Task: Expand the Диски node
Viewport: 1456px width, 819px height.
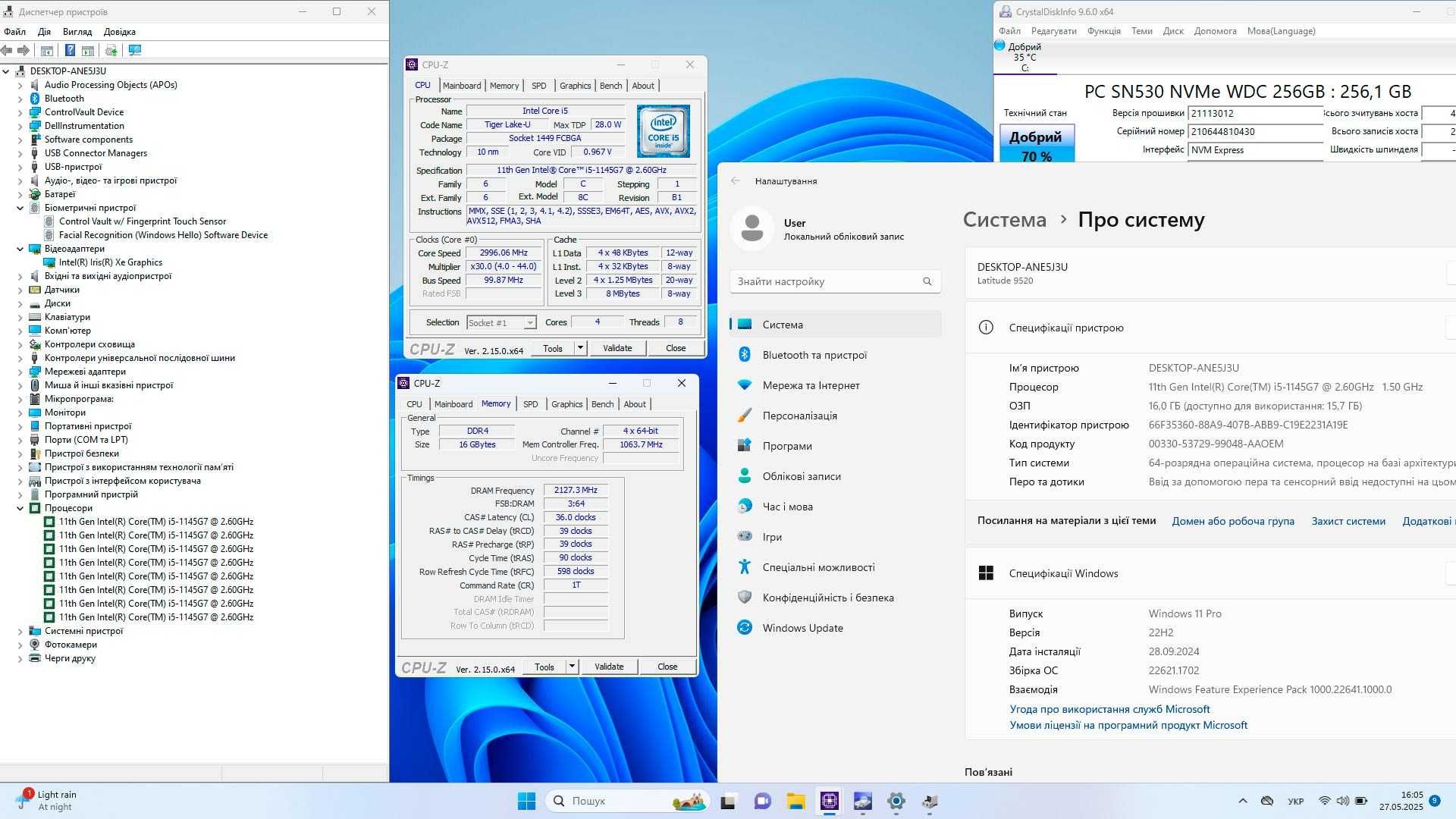Action: pos(20,303)
